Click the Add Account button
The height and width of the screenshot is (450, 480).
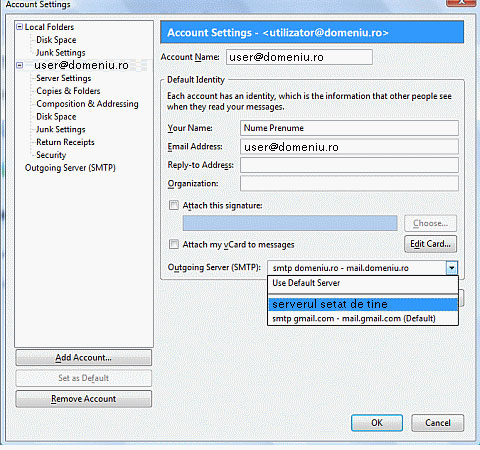[x=83, y=358]
